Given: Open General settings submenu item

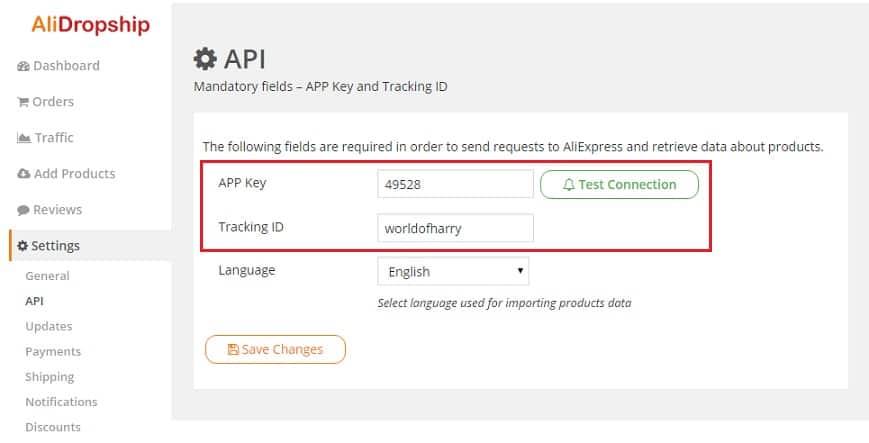Looking at the screenshot, I should pyautogui.click(x=47, y=276).
